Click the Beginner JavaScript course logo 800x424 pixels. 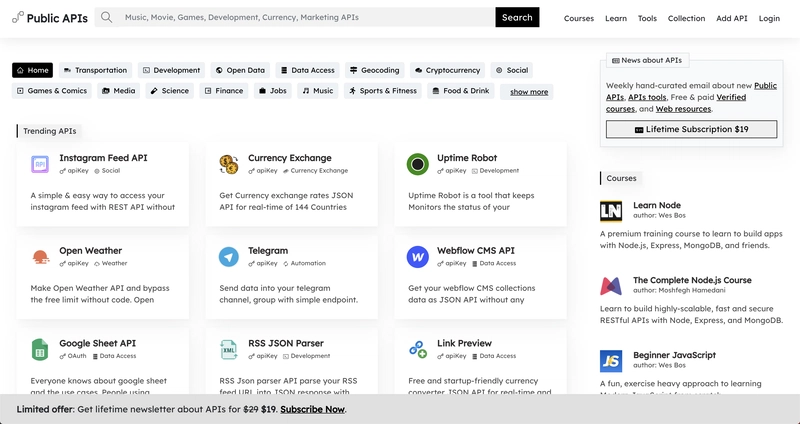(x=611, y=361)
